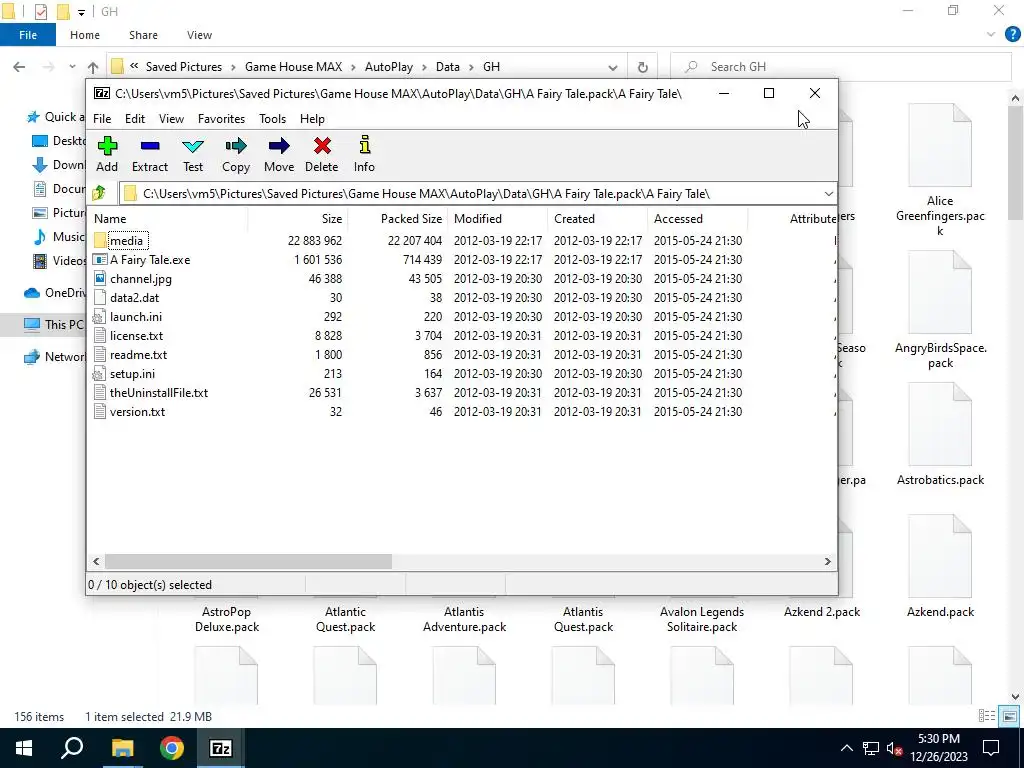Sort by the Created column header

[x=598, y=219]
